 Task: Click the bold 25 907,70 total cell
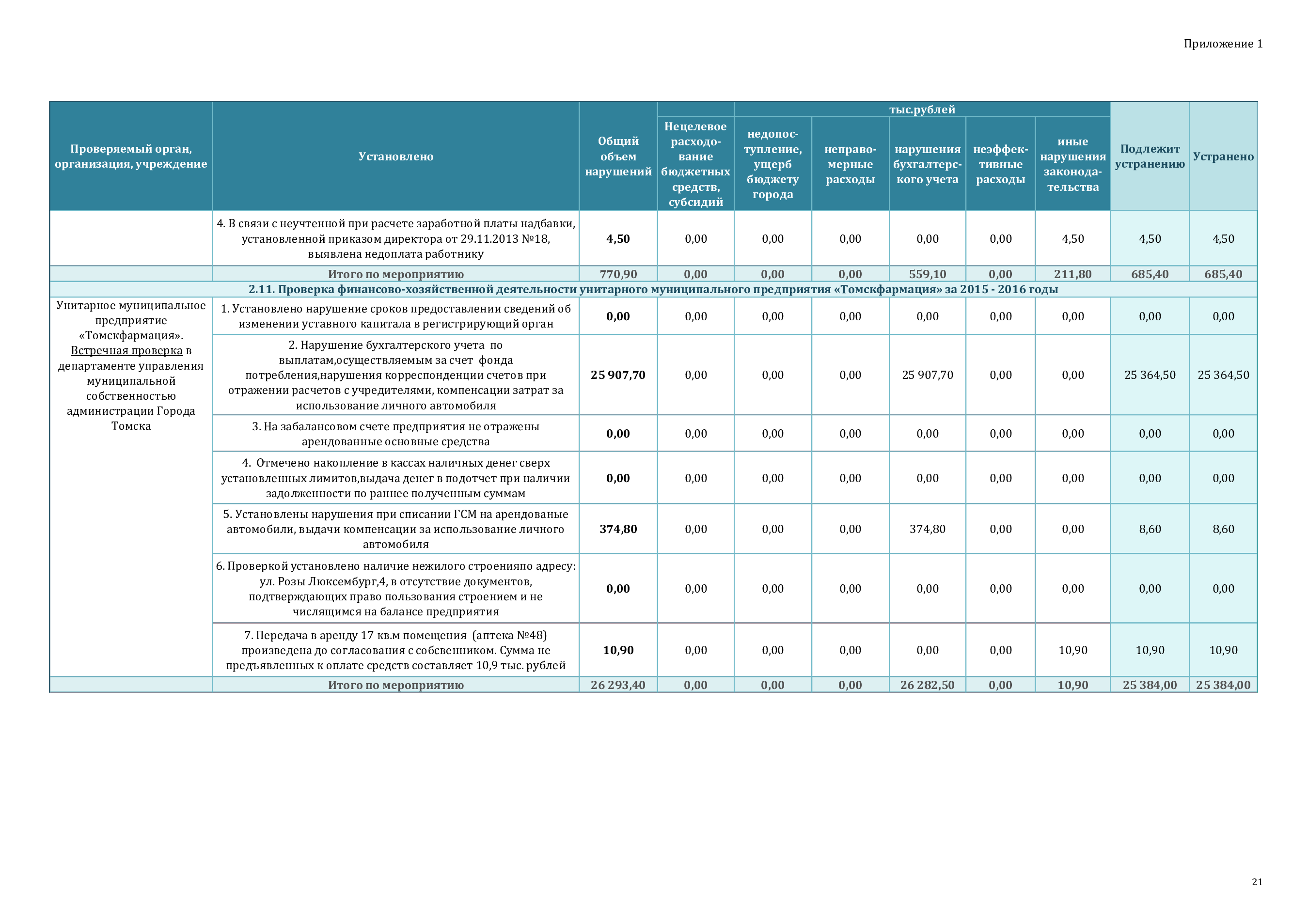click(x=617, y=376)
